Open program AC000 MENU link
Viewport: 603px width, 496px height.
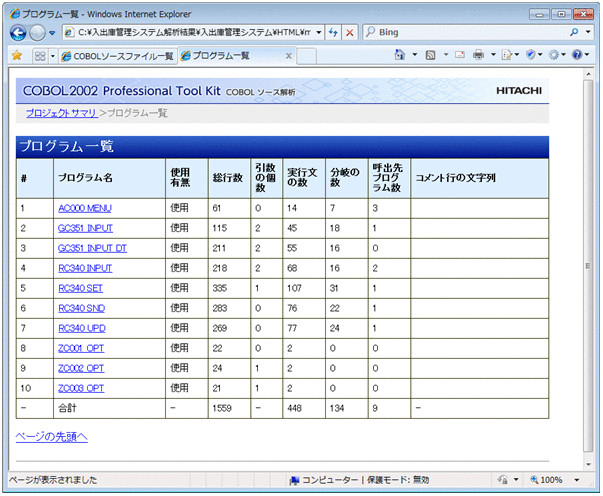[x=85, y=208]
